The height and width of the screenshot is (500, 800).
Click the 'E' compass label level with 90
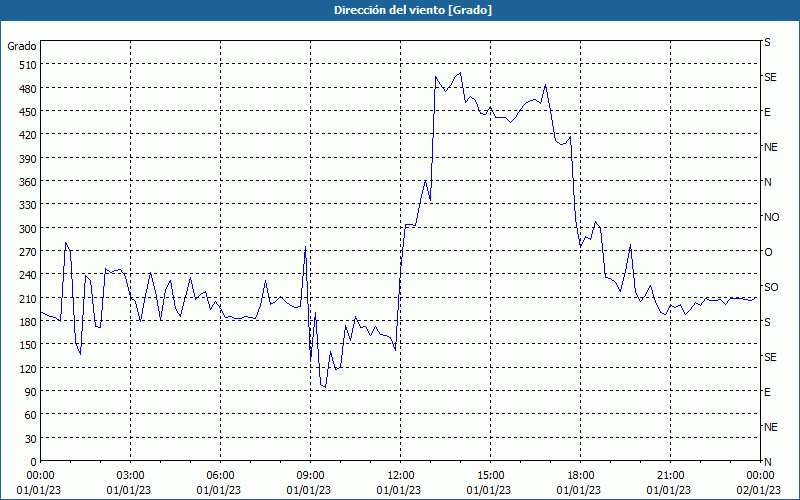coord(767,392)
